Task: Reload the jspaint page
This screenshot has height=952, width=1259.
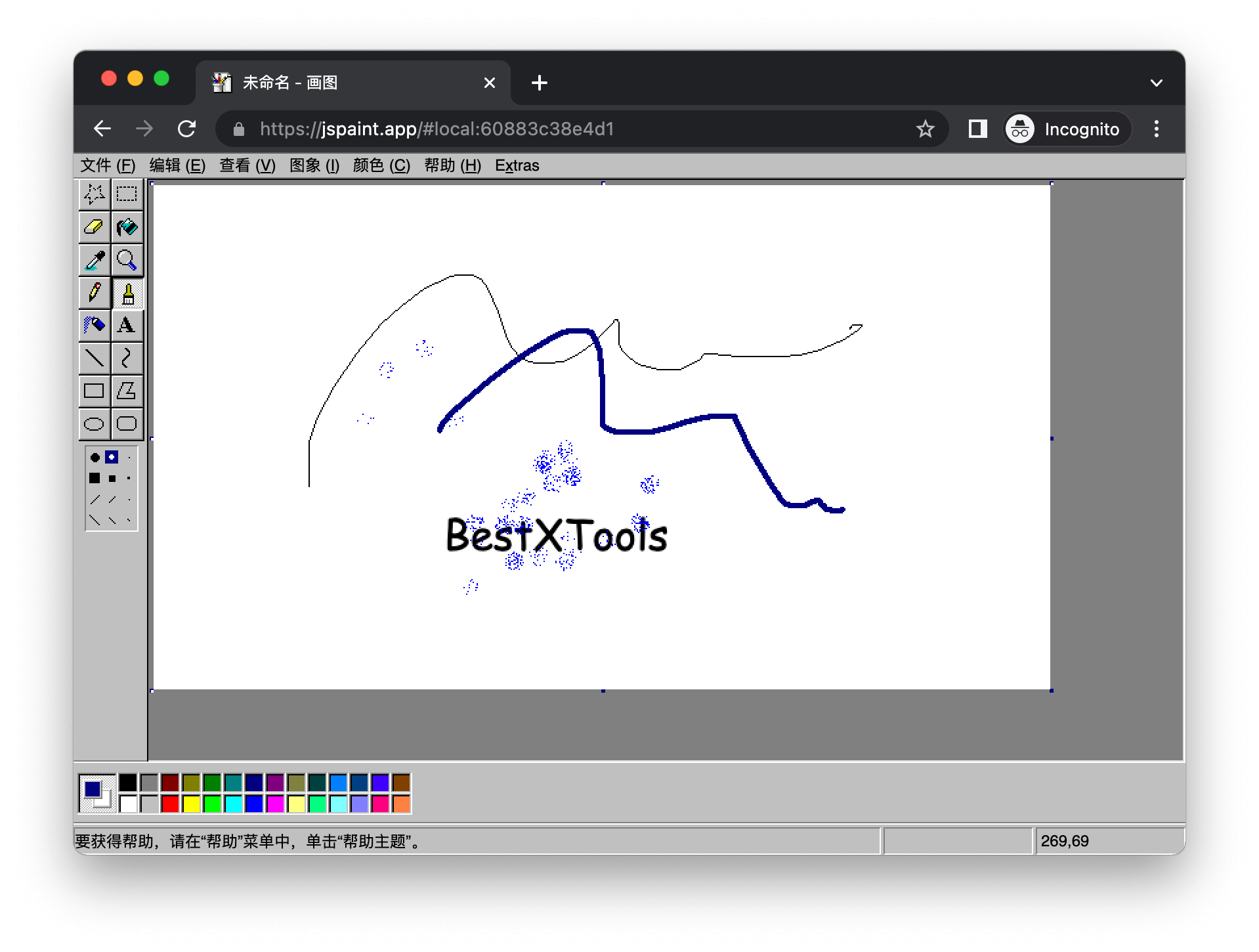Action: [187, 129]
